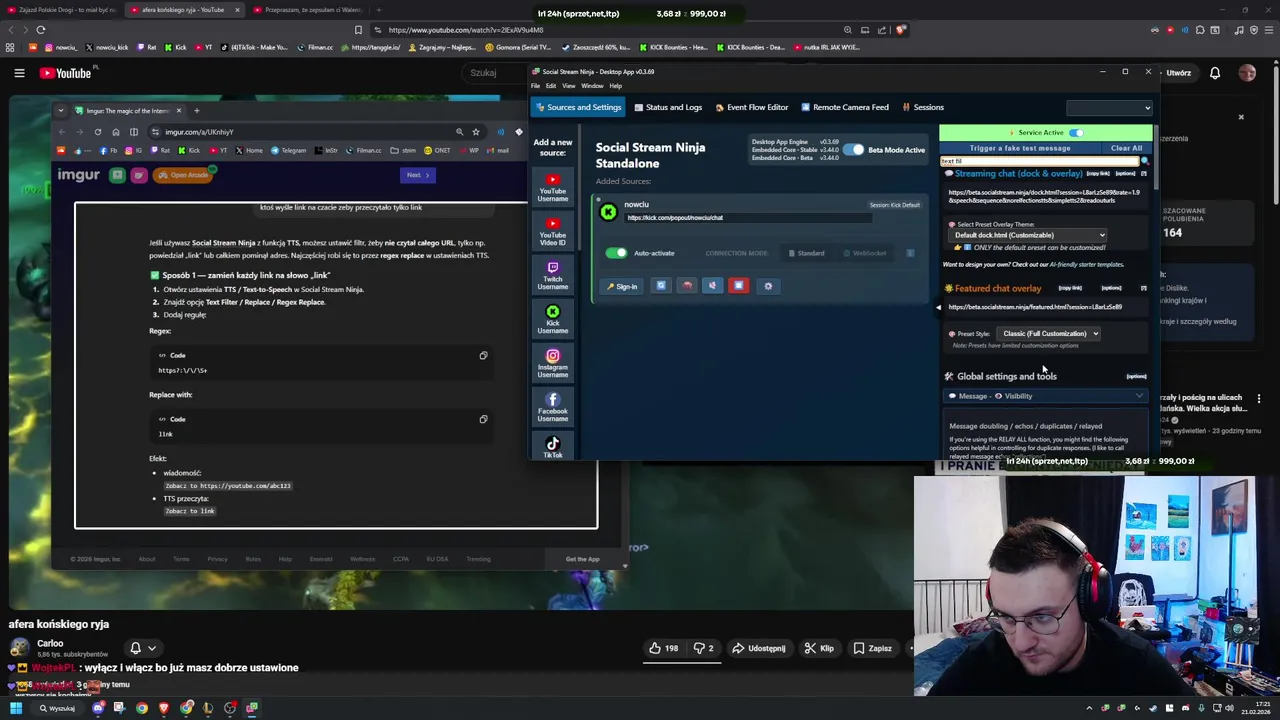Open Preset Style Classic dropdown
Image resolution: width=1280 pixels, height=720 pixels.
[x=1049, y=334]
